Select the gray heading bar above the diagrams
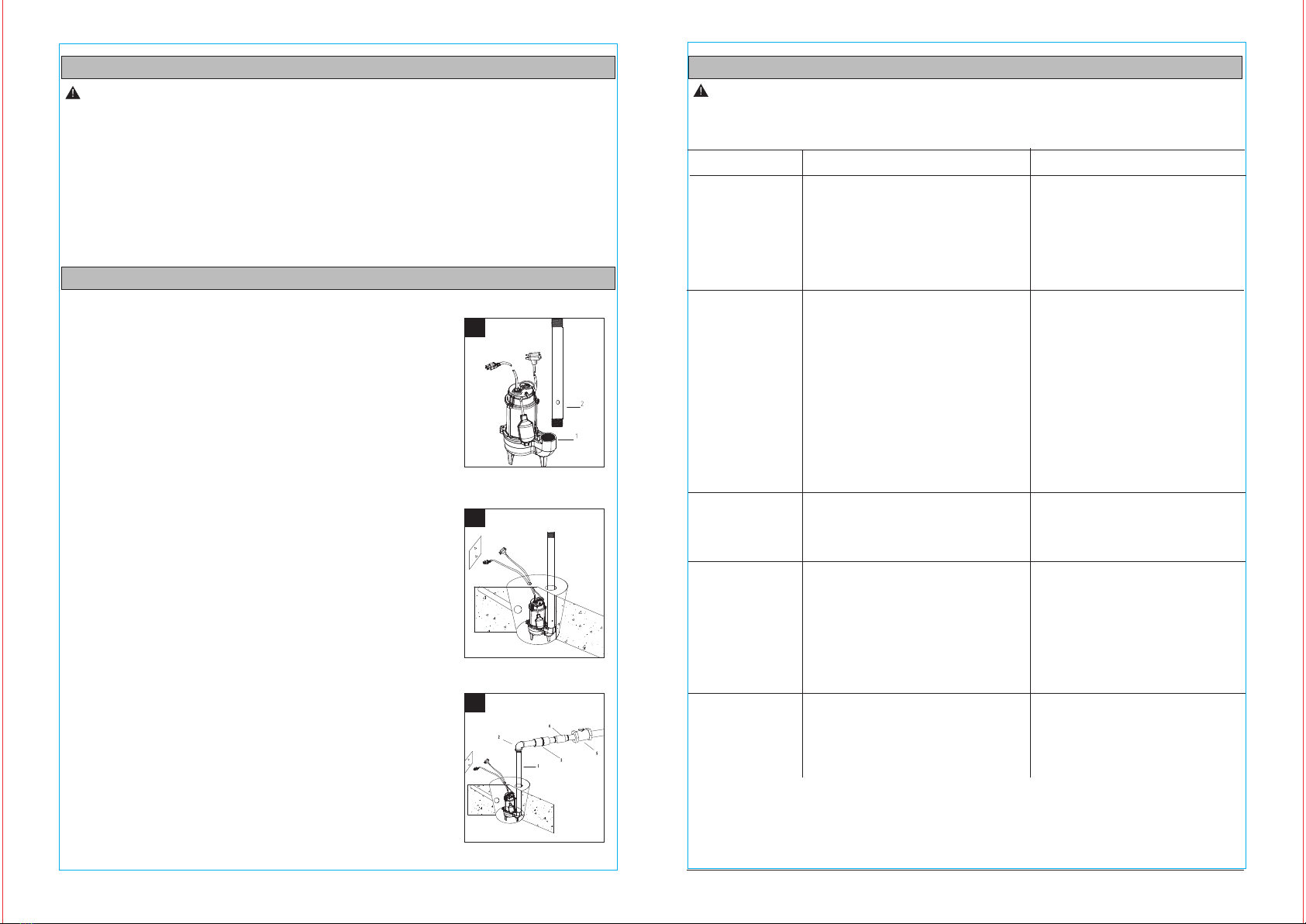This screenshot has width=1306, height=924. click(338, 278)
